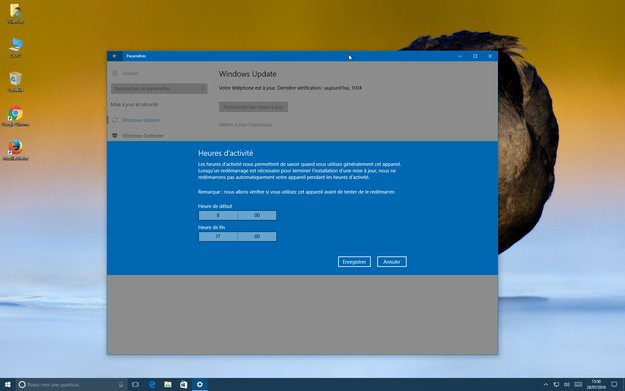
Task: Click the Settings gear taskbar icon
Action: [x=200, y=385]
